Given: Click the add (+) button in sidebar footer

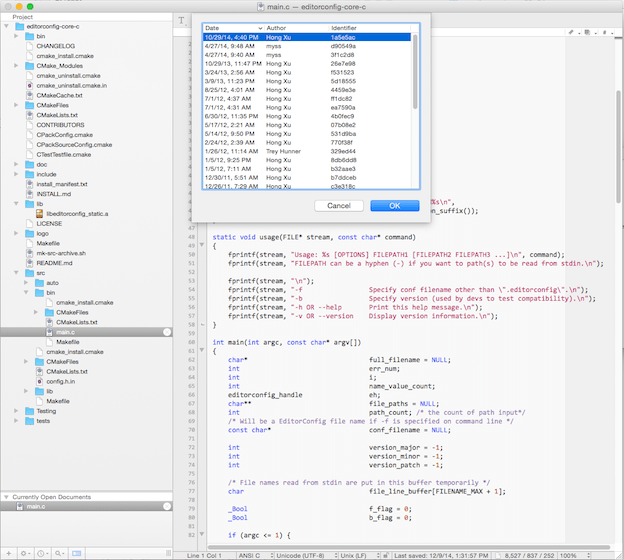Looking at the screenshot, I should 8,553.
